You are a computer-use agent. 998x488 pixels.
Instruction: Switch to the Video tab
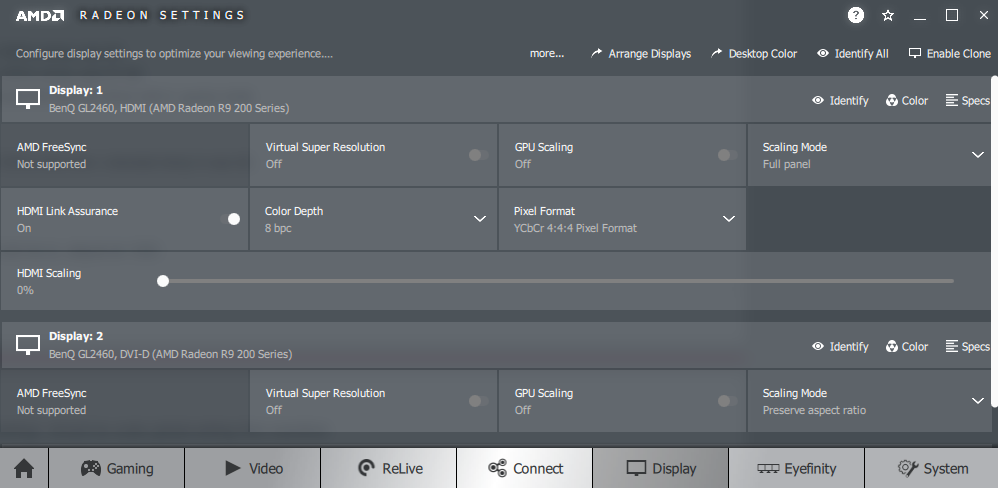[253, 469]
